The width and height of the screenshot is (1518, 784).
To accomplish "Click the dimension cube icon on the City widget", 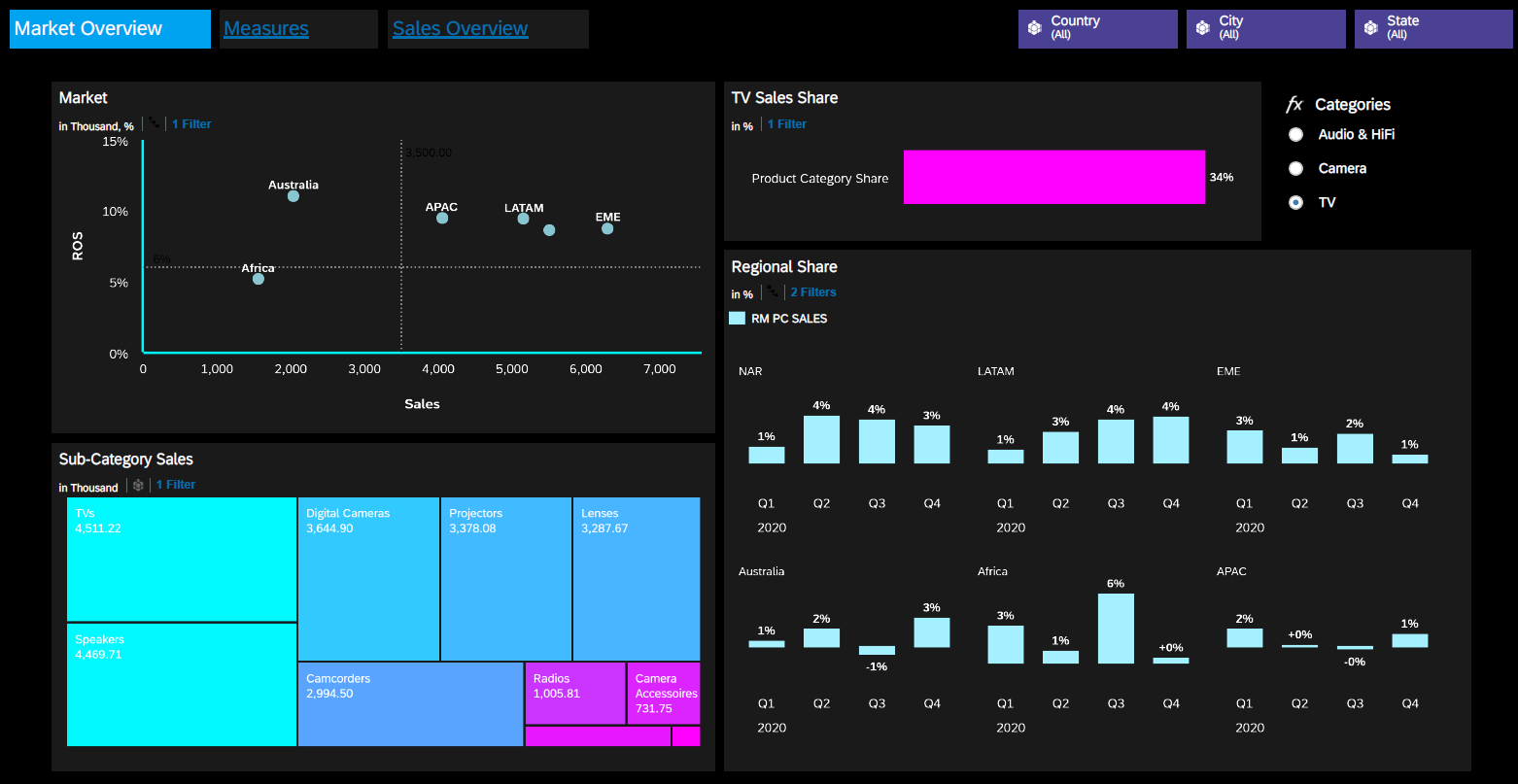I will coord(1202,28).
